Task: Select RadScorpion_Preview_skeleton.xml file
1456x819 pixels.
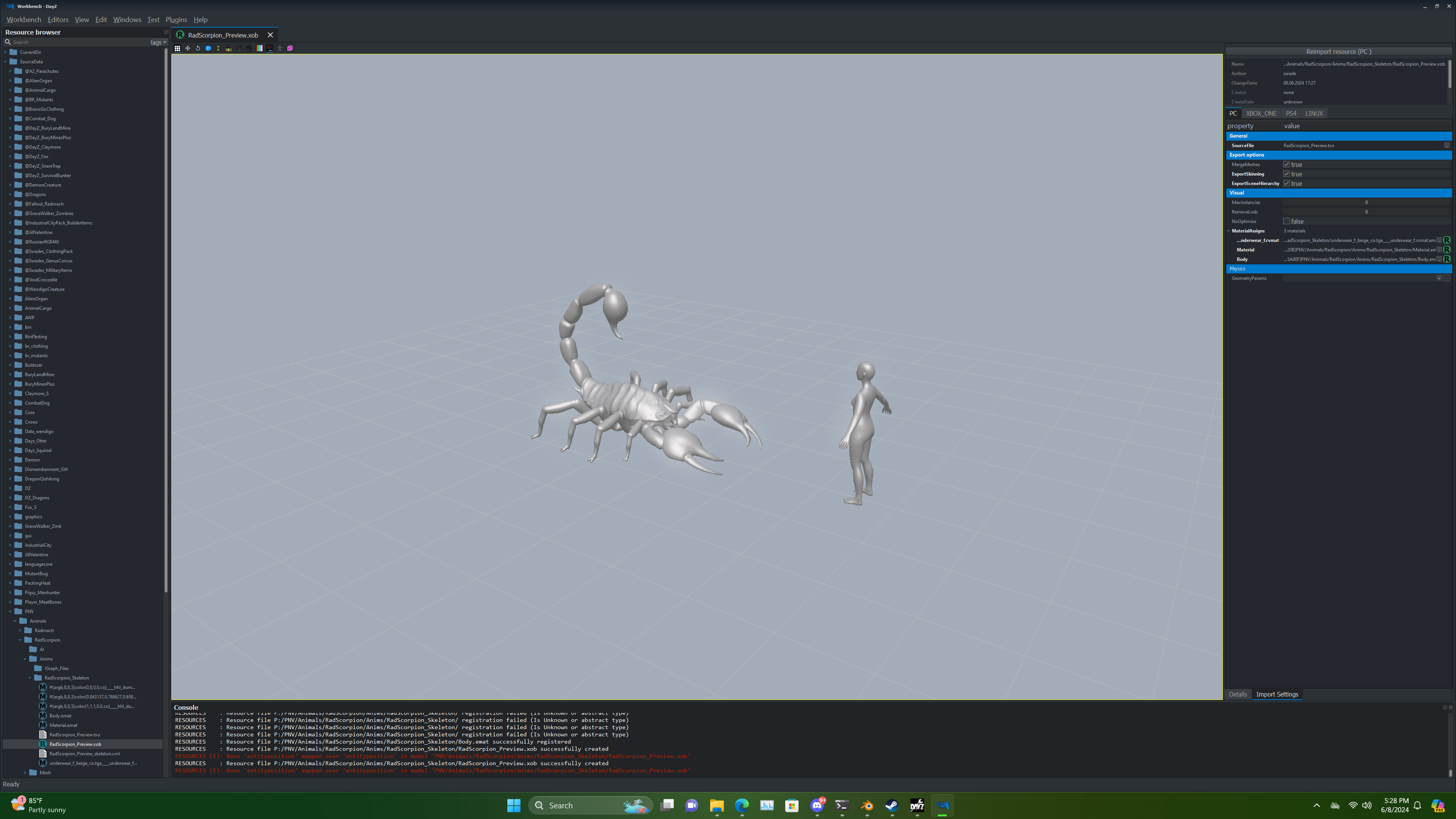Action: click(x=84, y=753)
